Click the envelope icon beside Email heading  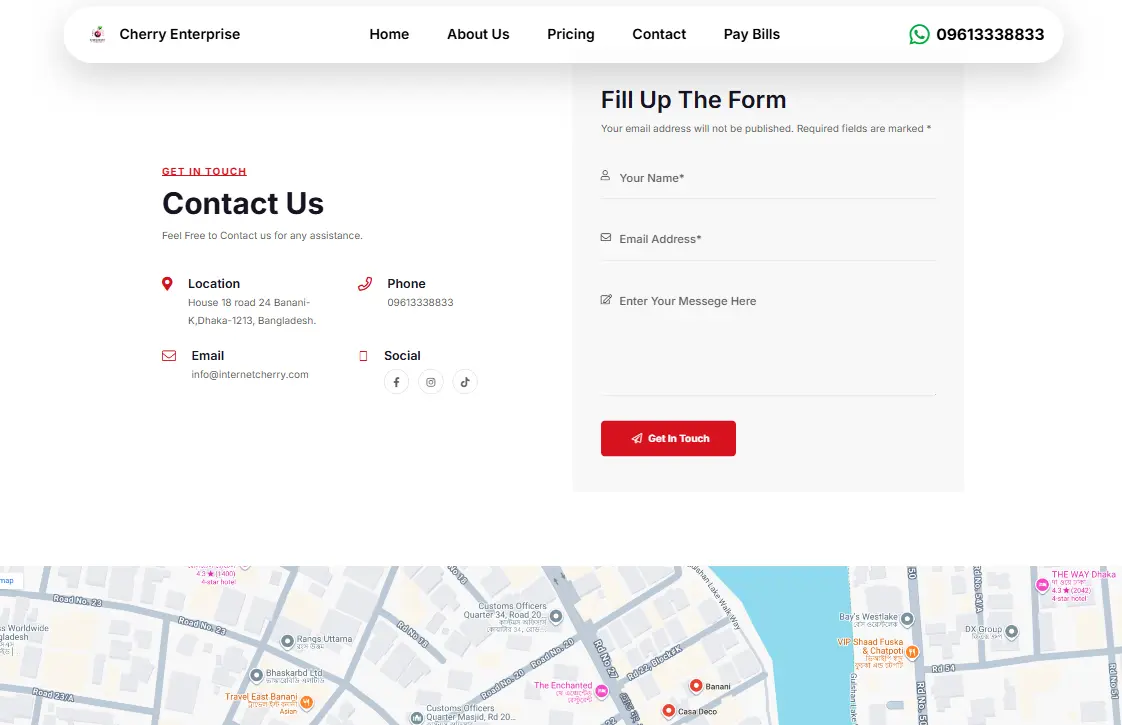click(167, 355)
